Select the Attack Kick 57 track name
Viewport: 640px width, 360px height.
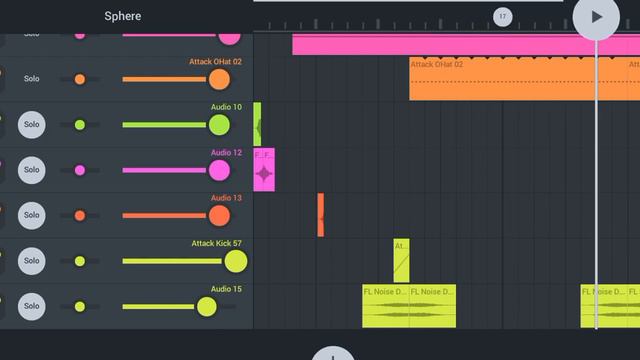216,243
